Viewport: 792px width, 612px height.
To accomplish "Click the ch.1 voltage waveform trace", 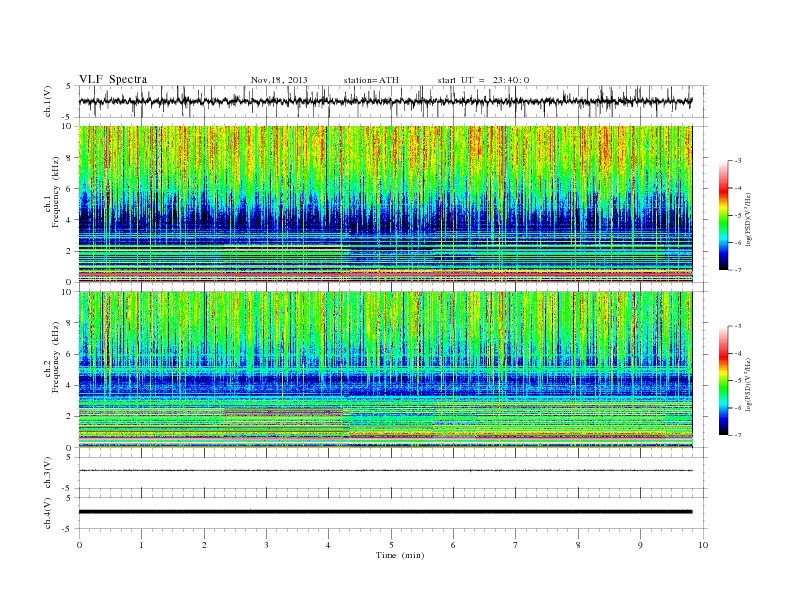I will [385, 101].
